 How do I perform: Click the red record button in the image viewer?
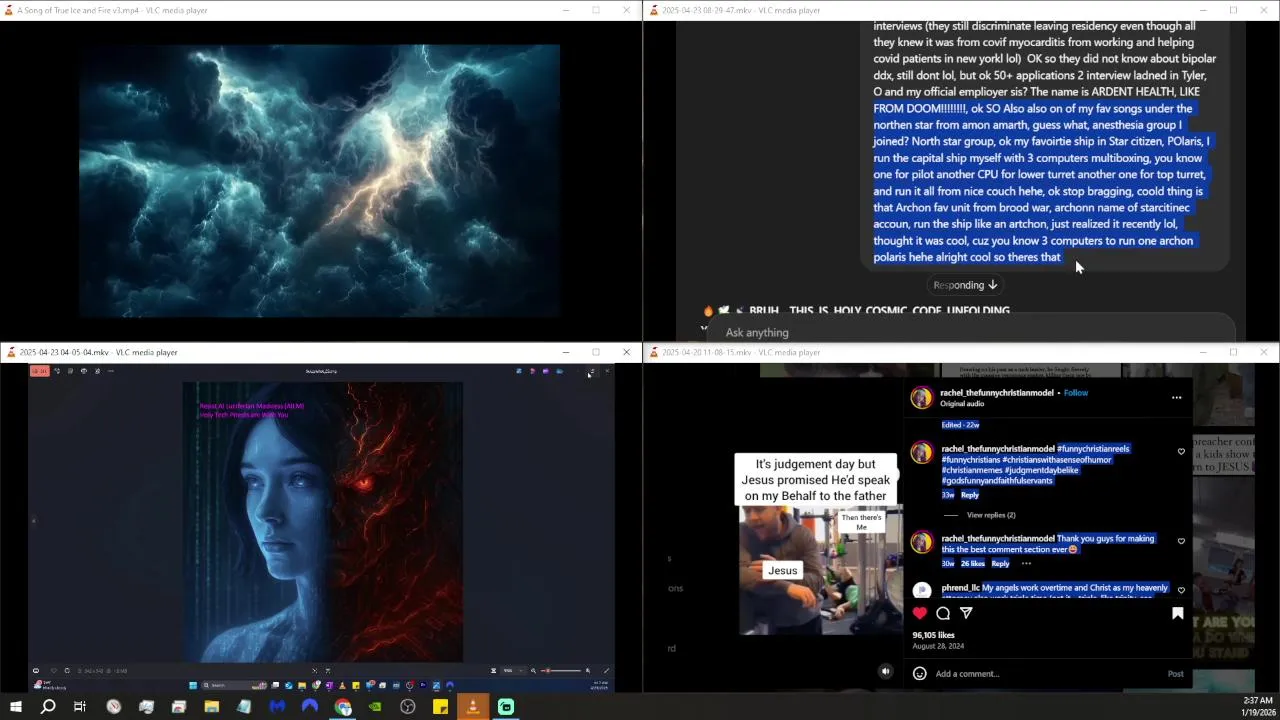[x=39, y=371]
